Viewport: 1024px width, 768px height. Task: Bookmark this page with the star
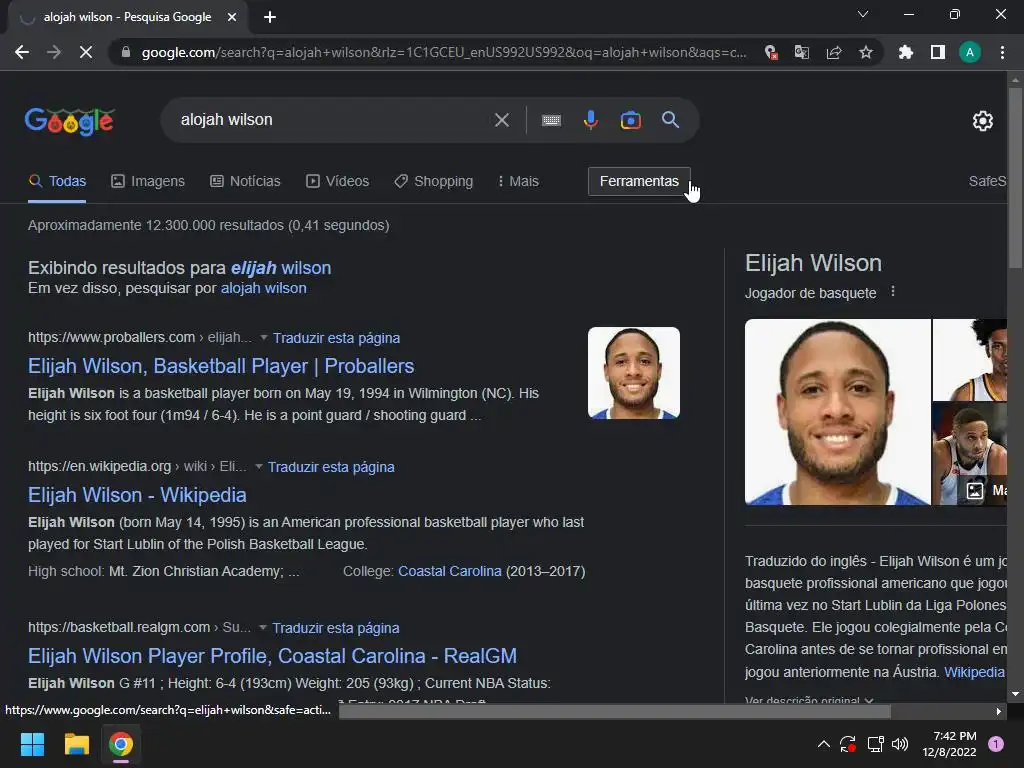(x=866, y=52)
